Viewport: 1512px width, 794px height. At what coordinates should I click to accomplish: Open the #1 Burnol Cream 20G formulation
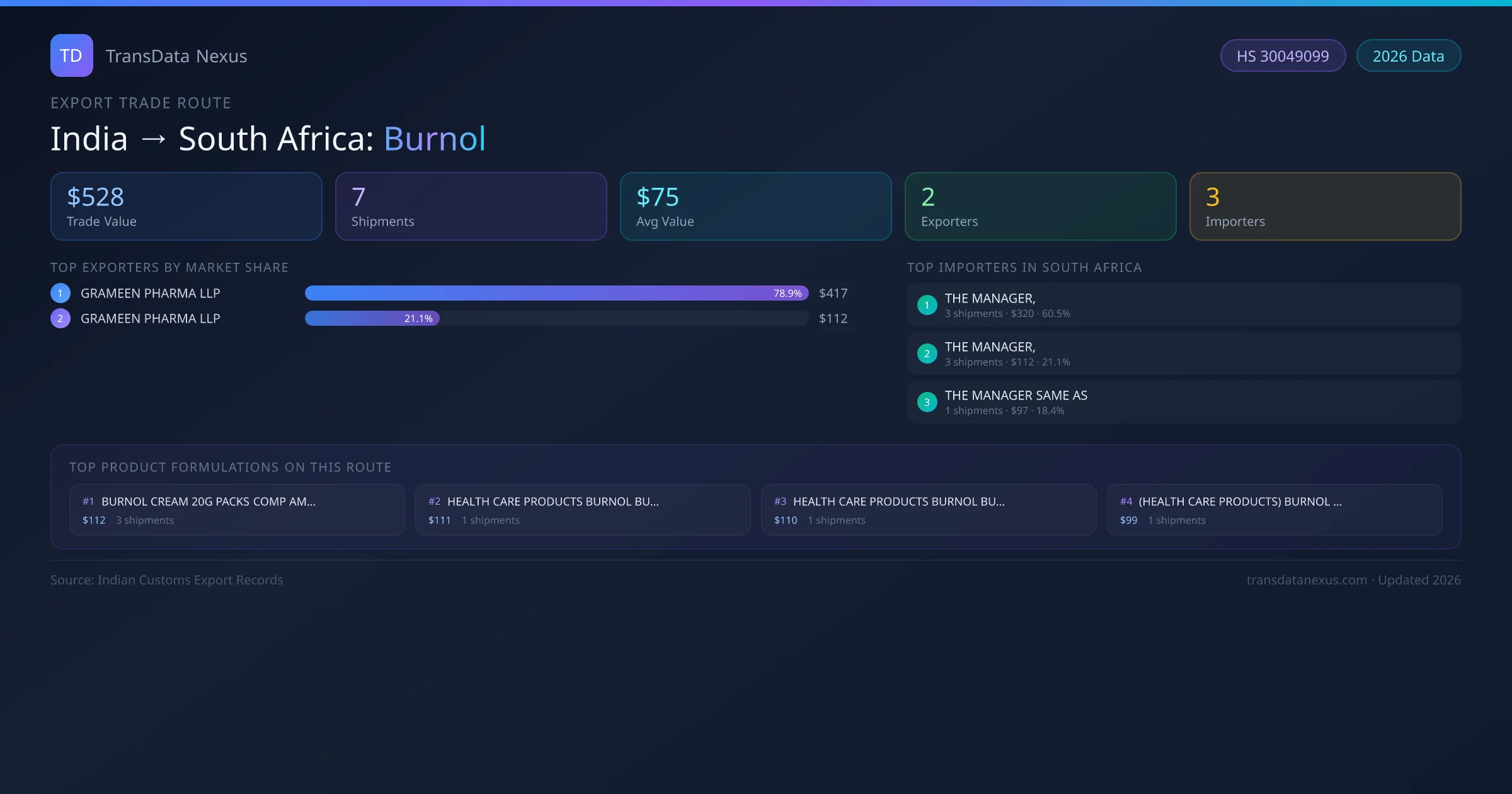pyautogui.click(x=237, y=510)
